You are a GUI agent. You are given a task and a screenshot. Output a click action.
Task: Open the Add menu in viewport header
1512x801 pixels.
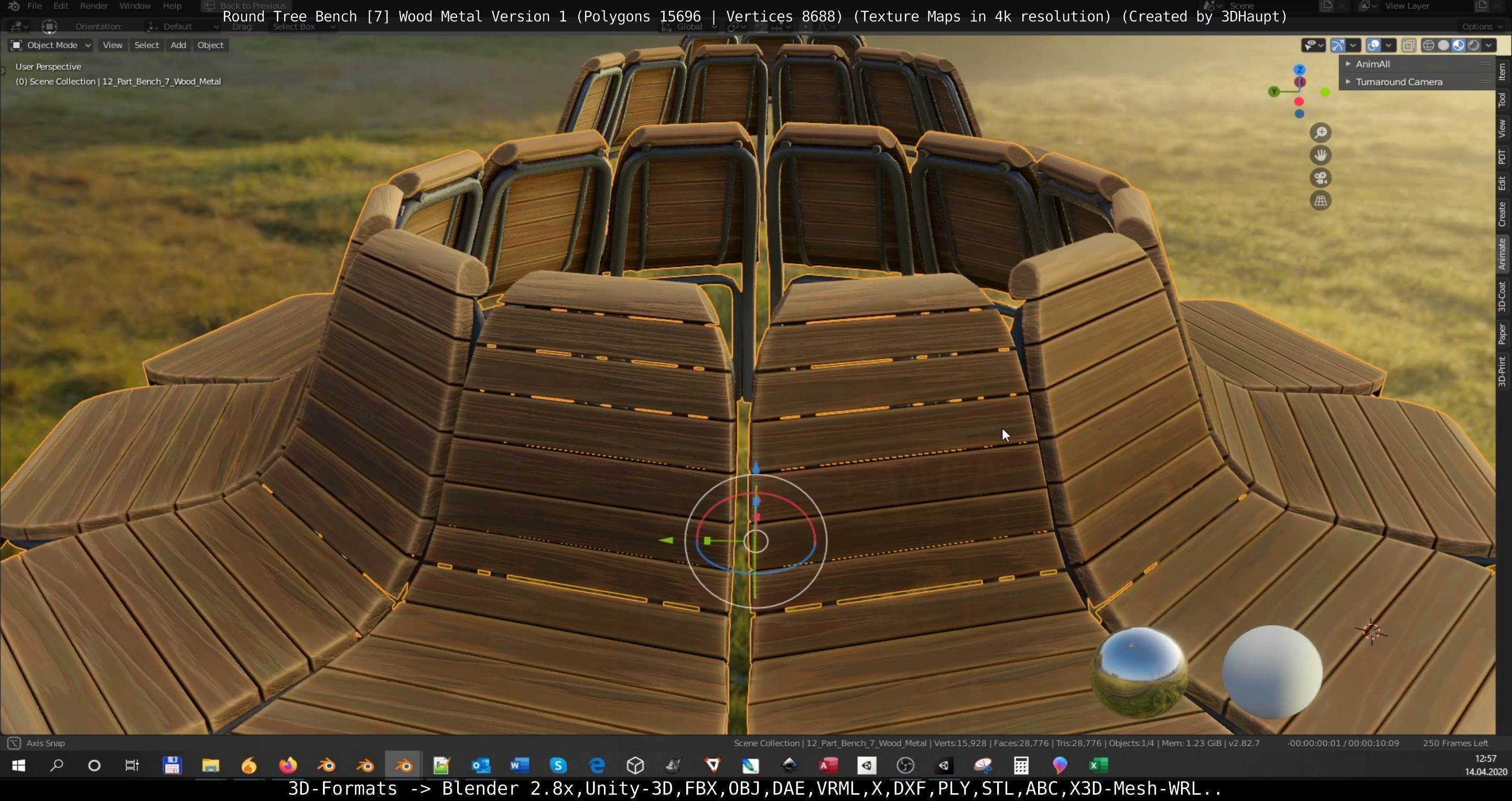click(x=178, y=45)
